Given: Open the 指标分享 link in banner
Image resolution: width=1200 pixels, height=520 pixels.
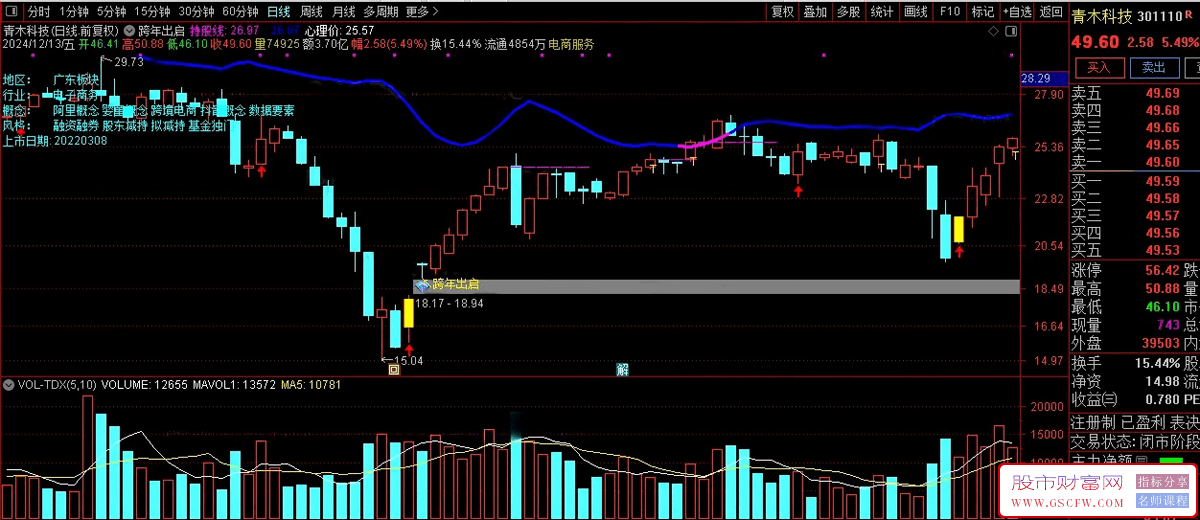Looking at the screenshot, I should tap(1164, 481).
